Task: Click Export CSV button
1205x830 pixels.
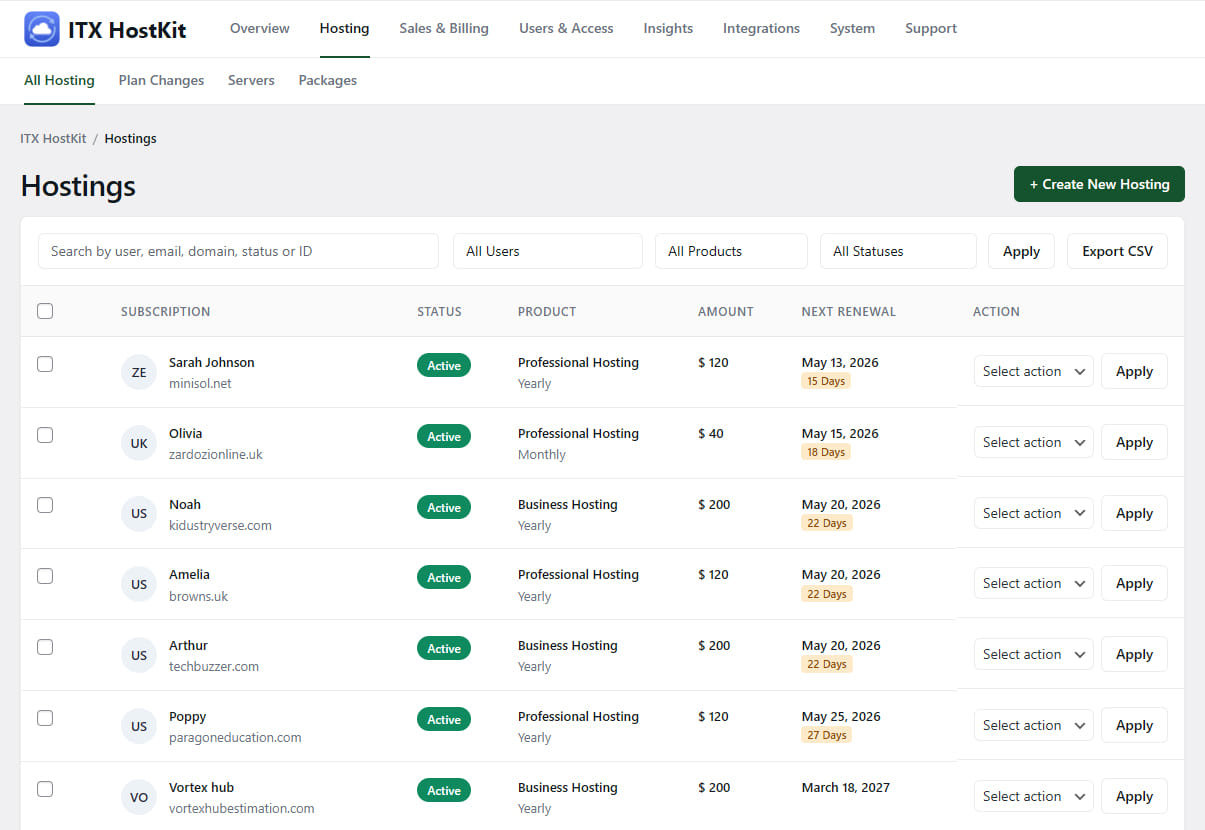Action: tap(1117, 251)
